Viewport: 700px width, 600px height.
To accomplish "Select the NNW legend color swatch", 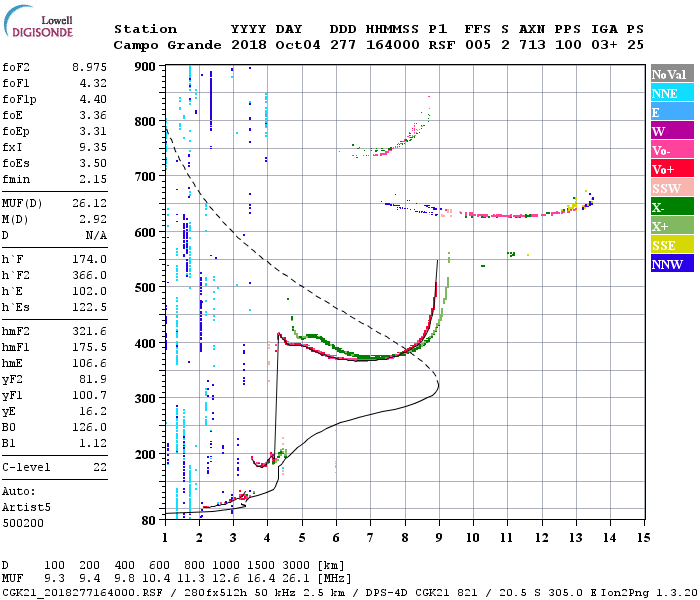I will pos(672,263).
